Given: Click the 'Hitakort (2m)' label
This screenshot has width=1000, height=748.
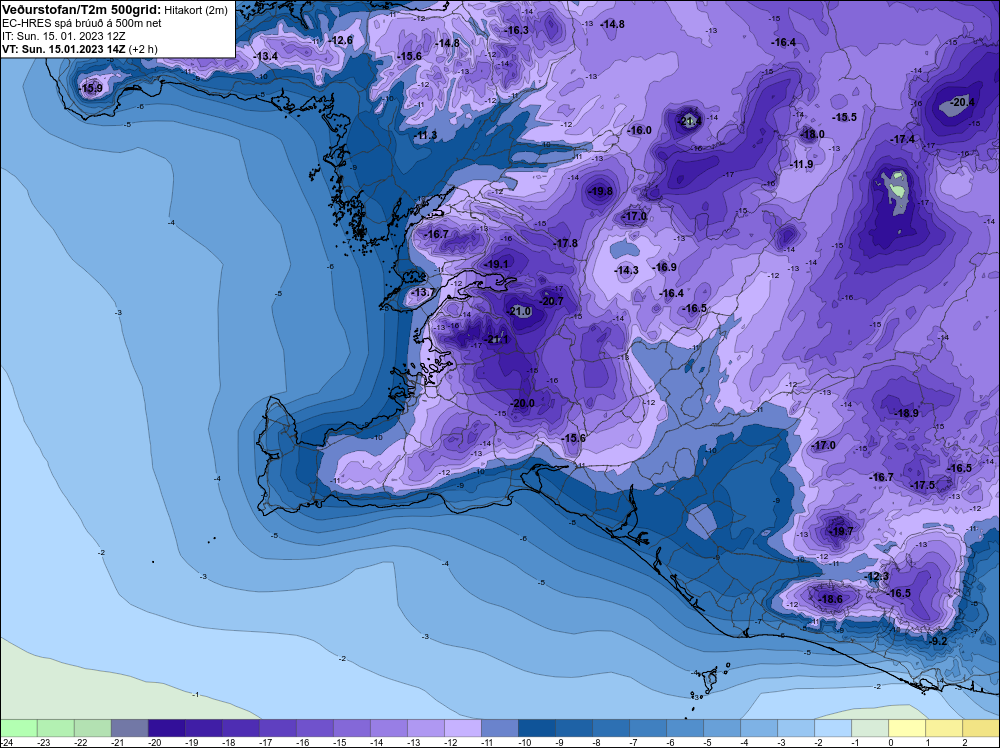Looking at the screenshot, I should coord(196,10).
